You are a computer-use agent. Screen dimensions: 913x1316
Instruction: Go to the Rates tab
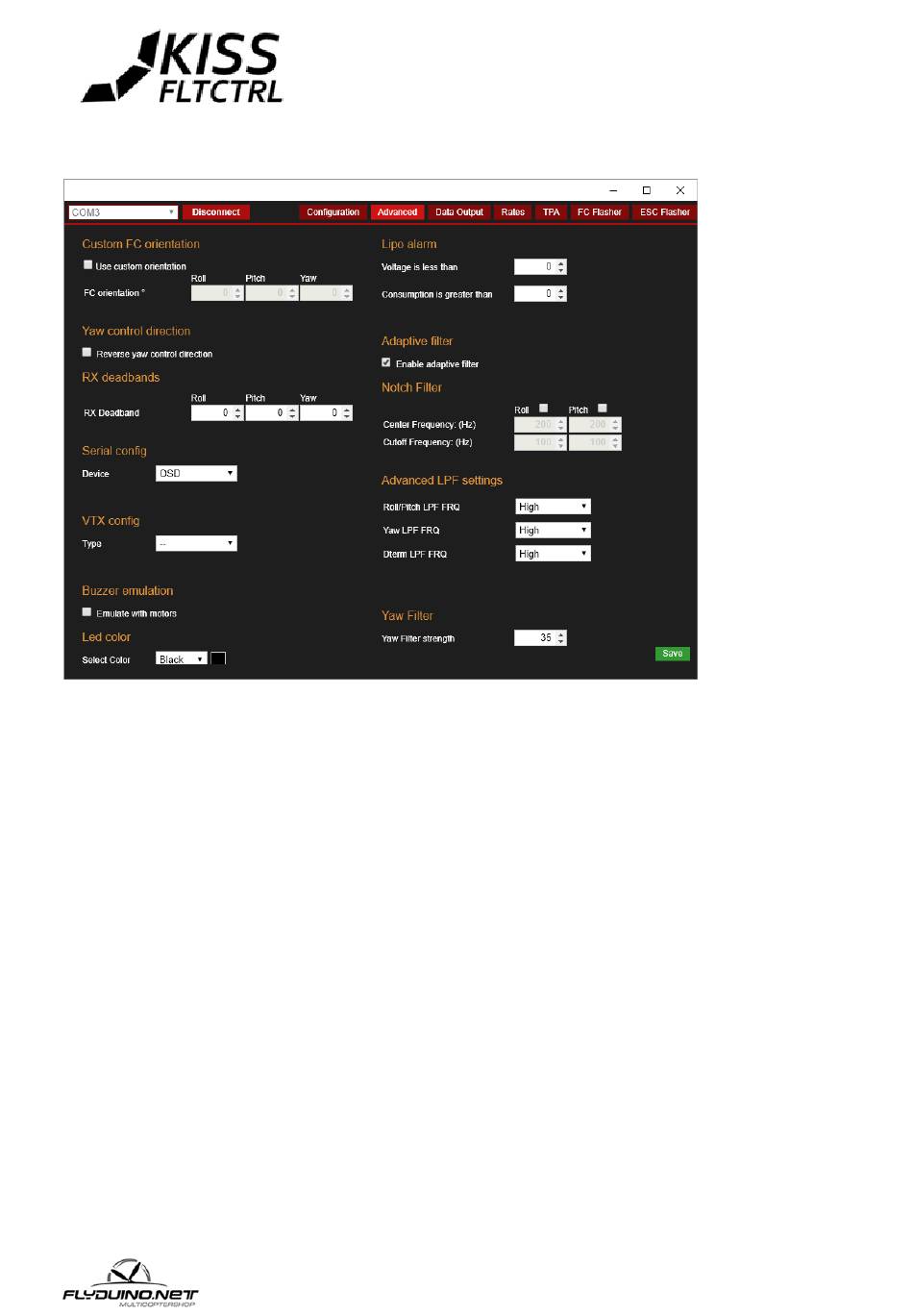coord(513,212)
